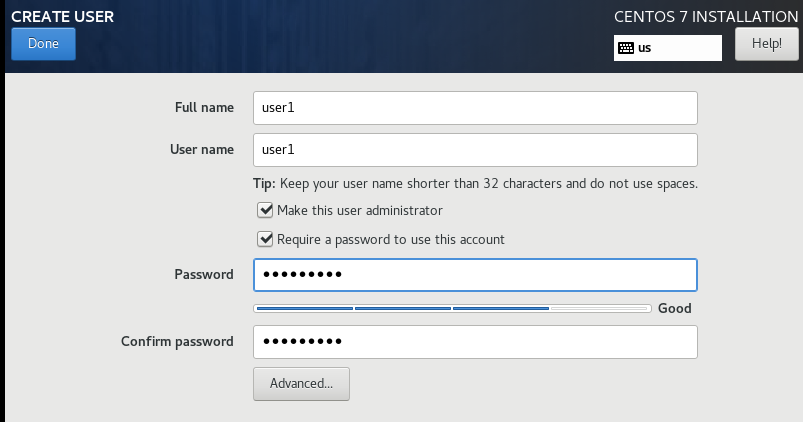Click the Full name label

204,108
